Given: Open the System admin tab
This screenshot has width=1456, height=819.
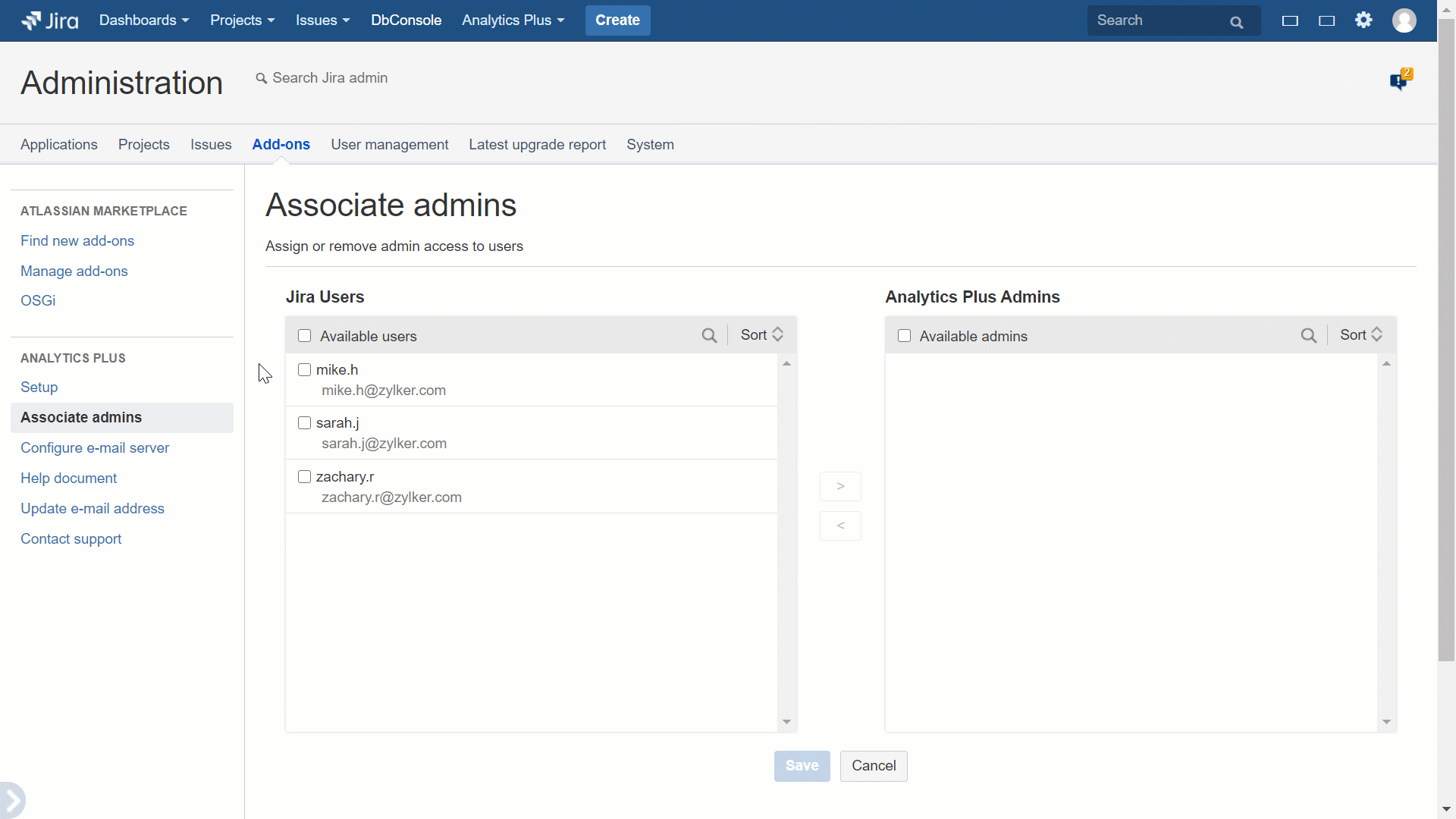Looking at the screenshot, I should (650, 145).
